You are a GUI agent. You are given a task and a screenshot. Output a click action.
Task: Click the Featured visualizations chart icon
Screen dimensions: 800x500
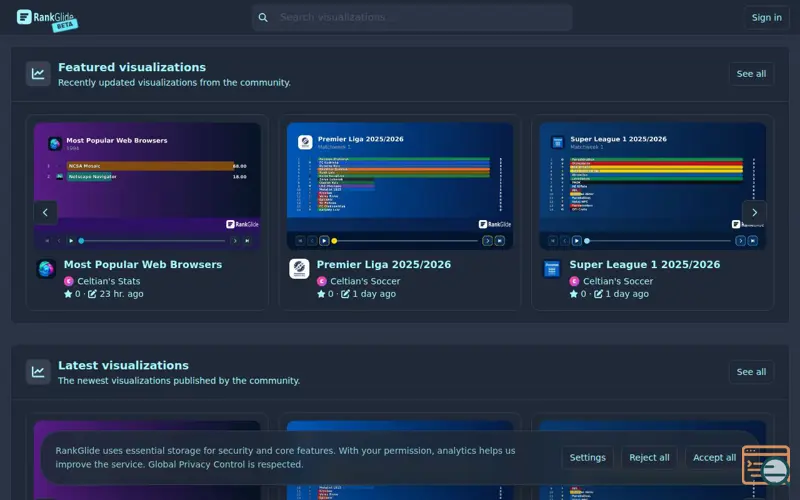(38, 74)
